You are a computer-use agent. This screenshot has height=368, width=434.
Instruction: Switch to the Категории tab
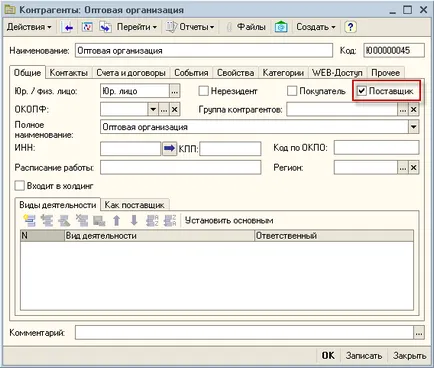point(283,73)
